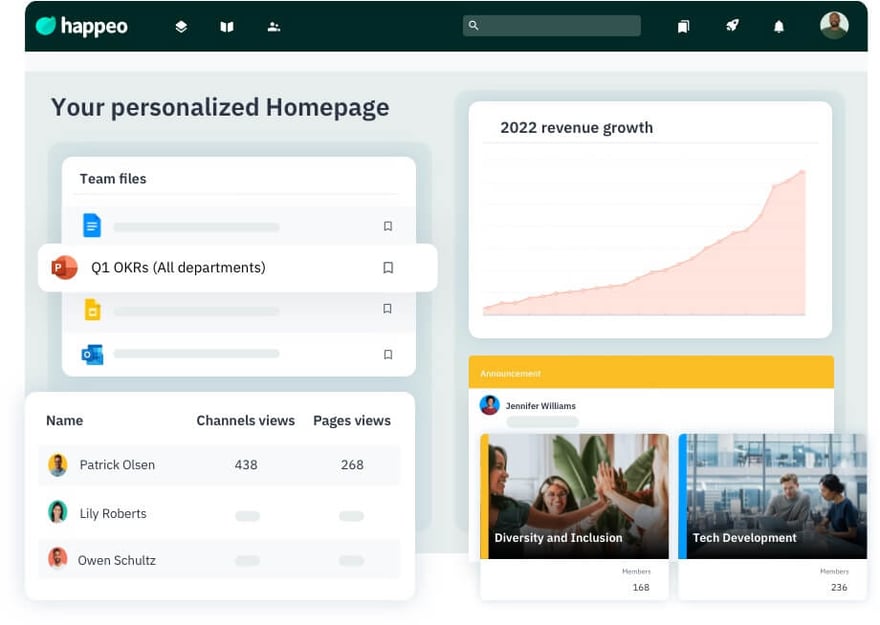This screenshot has height=625, width=880.
Task: Open Diversity and Inclusion channel card
Action: click(x=574, y=496)
